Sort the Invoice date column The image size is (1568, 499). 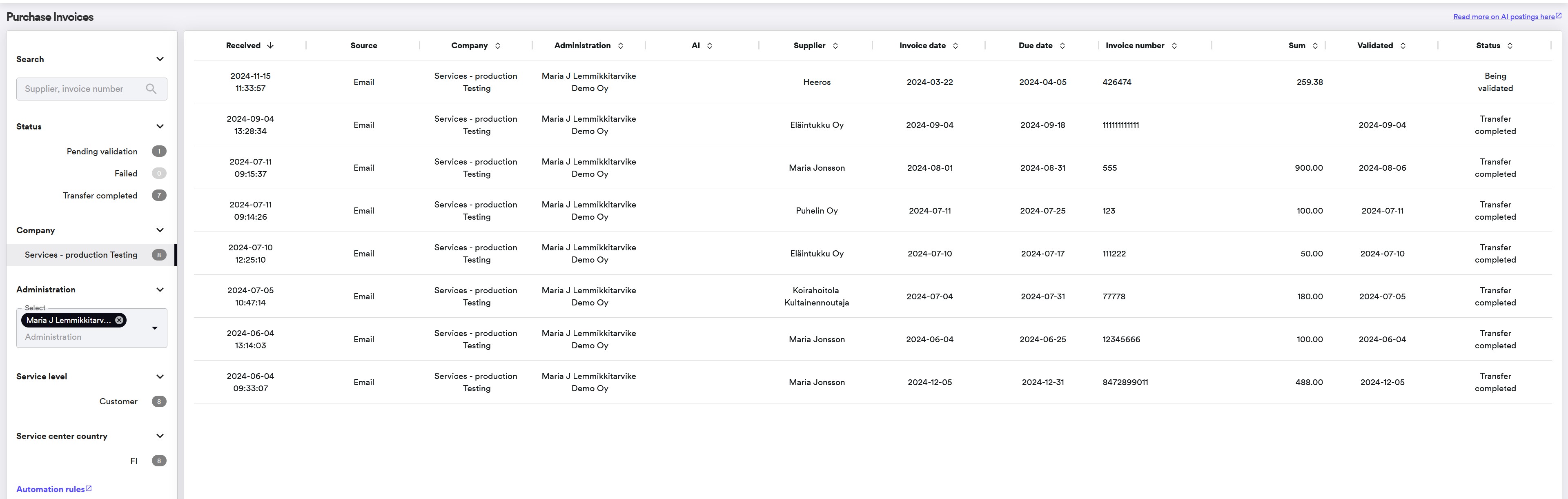(955, 46)
